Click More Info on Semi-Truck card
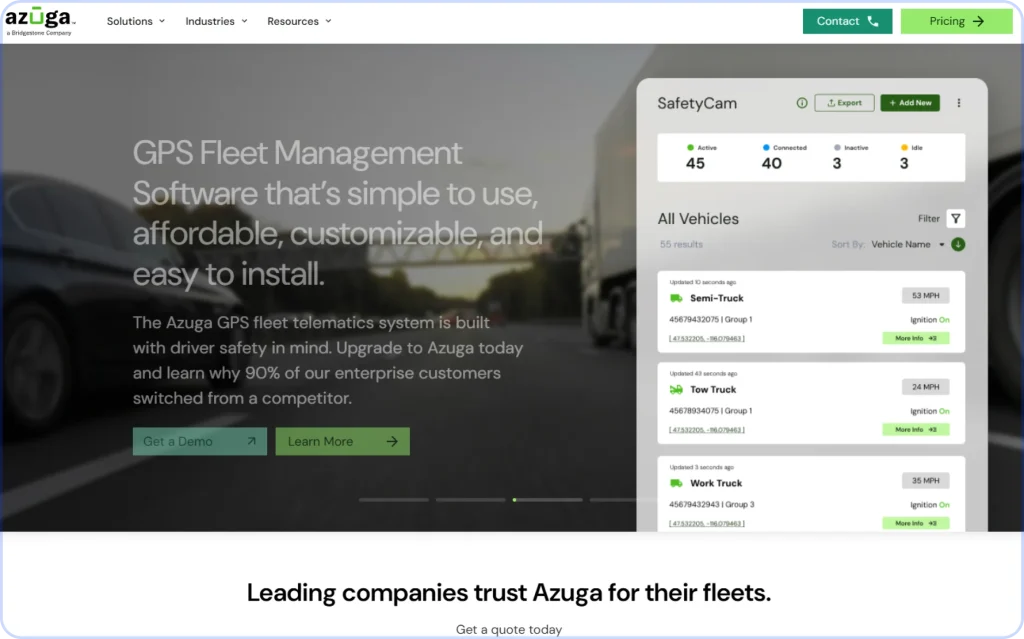1024x639 pixels. [916, 338]
